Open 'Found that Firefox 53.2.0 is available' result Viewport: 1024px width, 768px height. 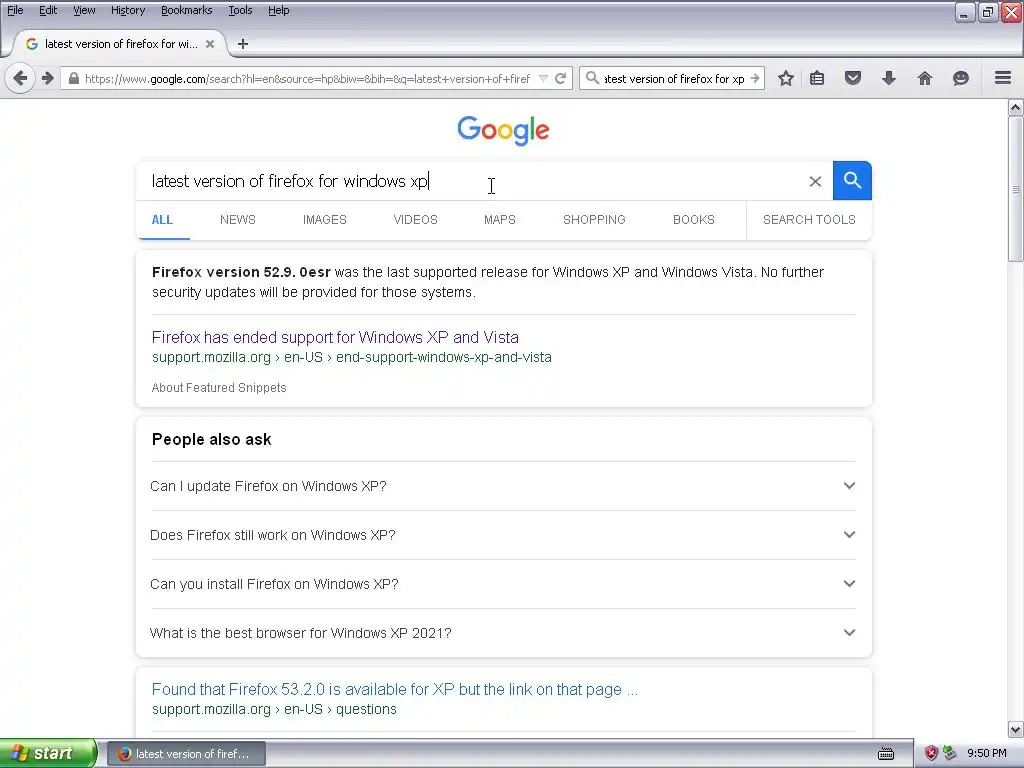[x=394, y=690]
